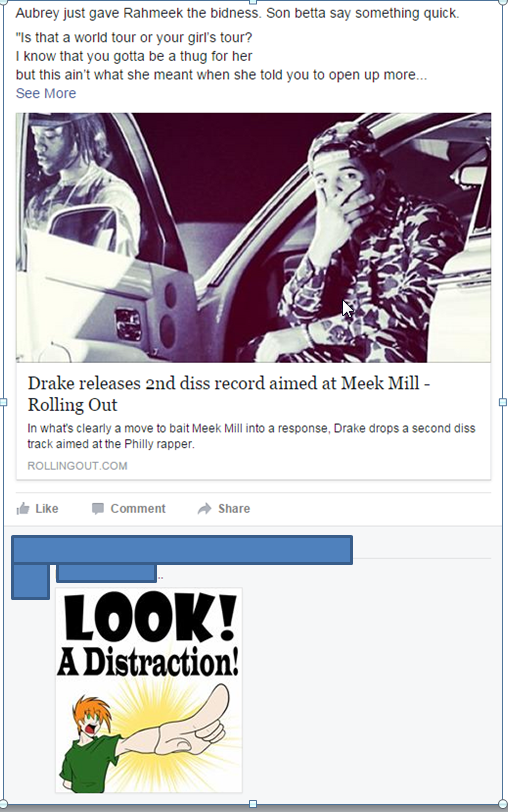This screenshot has width=508, height=812.
Task: Open article headline 'Drake releases 2nd diss record'
Action: (229, 394)
